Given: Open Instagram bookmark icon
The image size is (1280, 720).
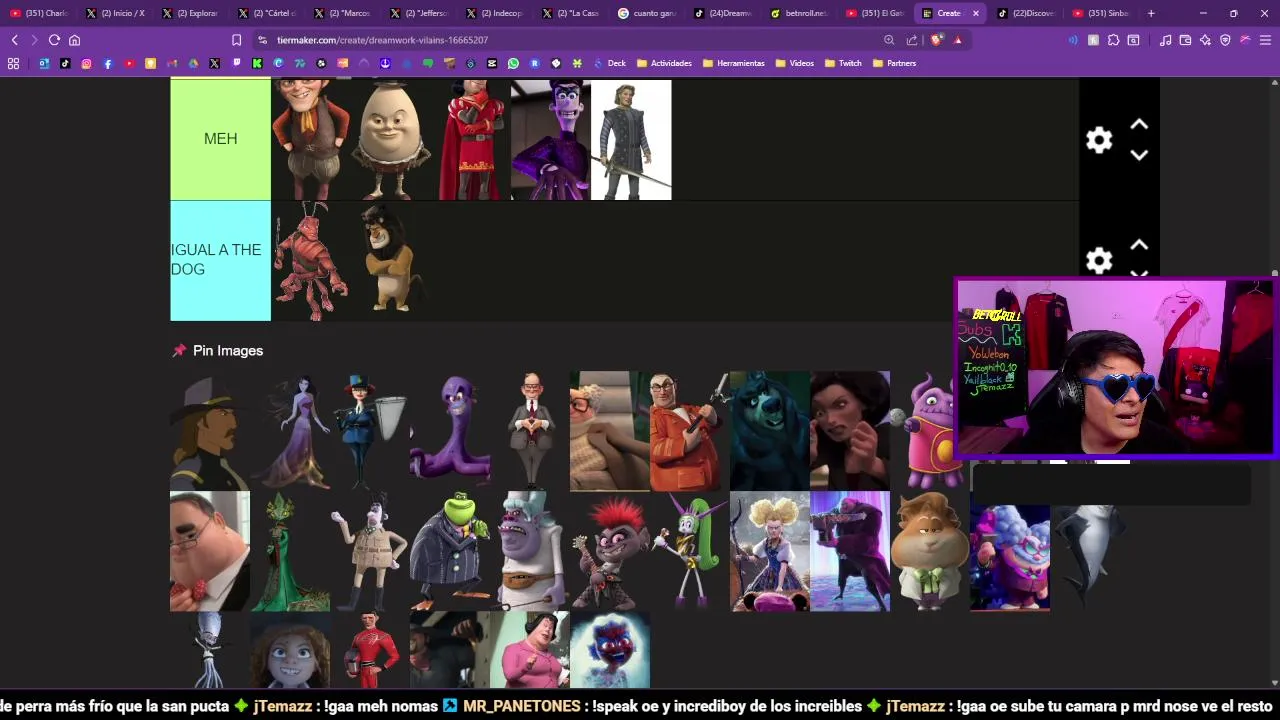Looking at the screenshot, I should pos(86,63).
